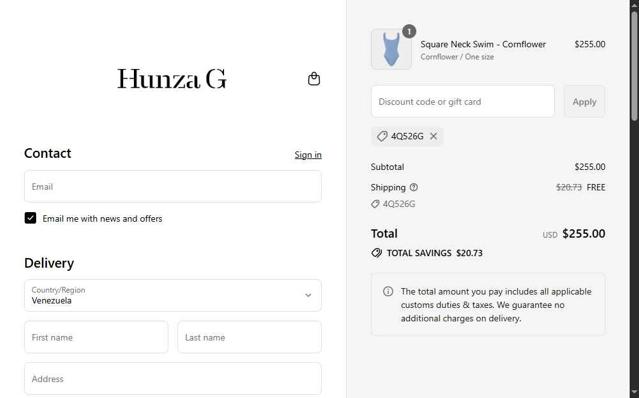
Task: Click the FREE shipping label
Action: point(596,187)
